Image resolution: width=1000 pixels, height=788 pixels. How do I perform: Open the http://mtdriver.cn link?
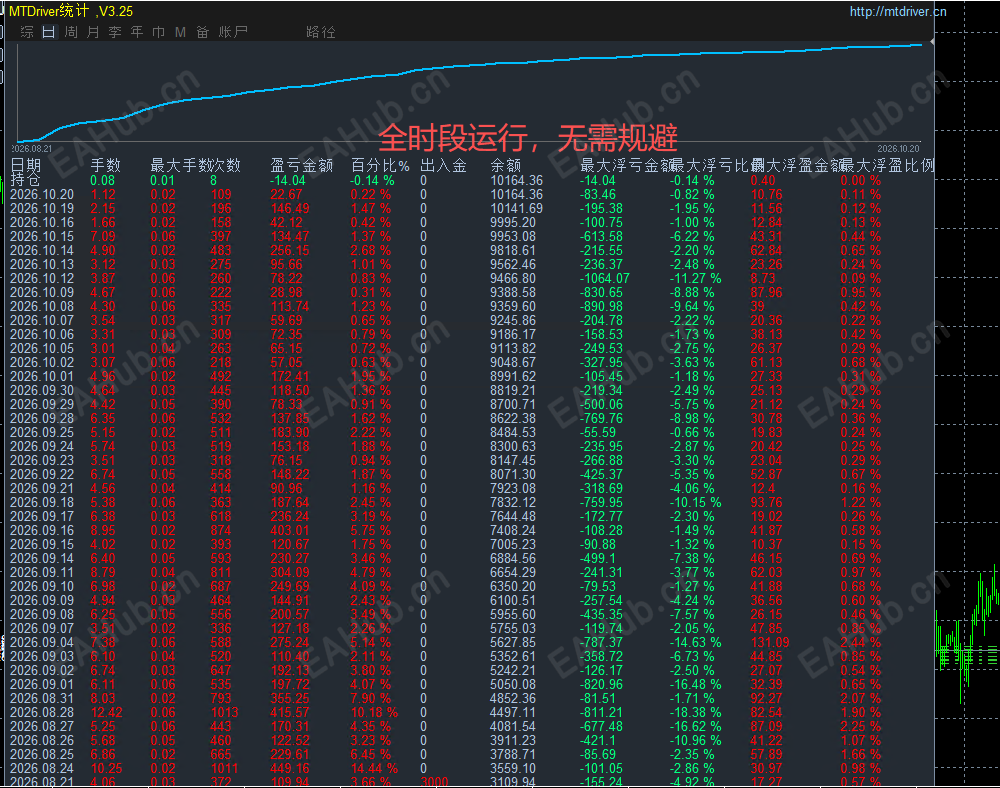[x=898, y=11]
